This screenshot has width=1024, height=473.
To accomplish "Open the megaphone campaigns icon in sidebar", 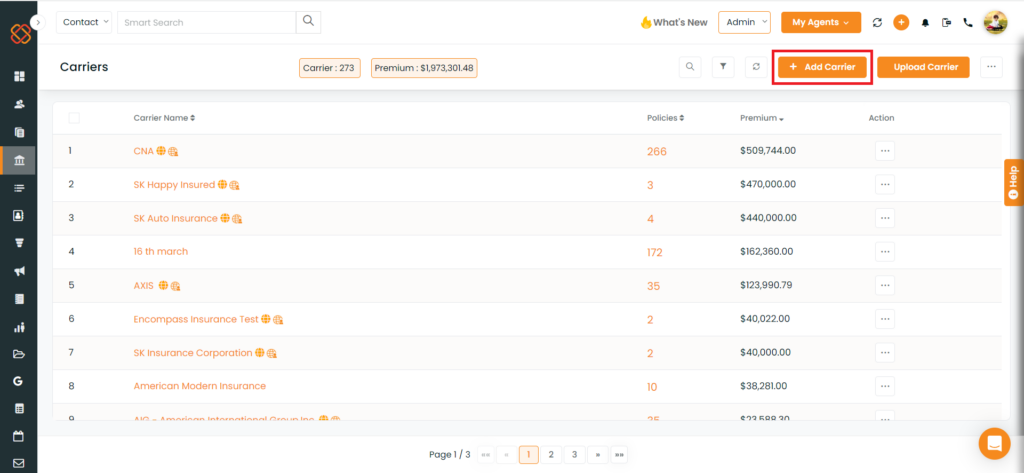I will point(19,271).
